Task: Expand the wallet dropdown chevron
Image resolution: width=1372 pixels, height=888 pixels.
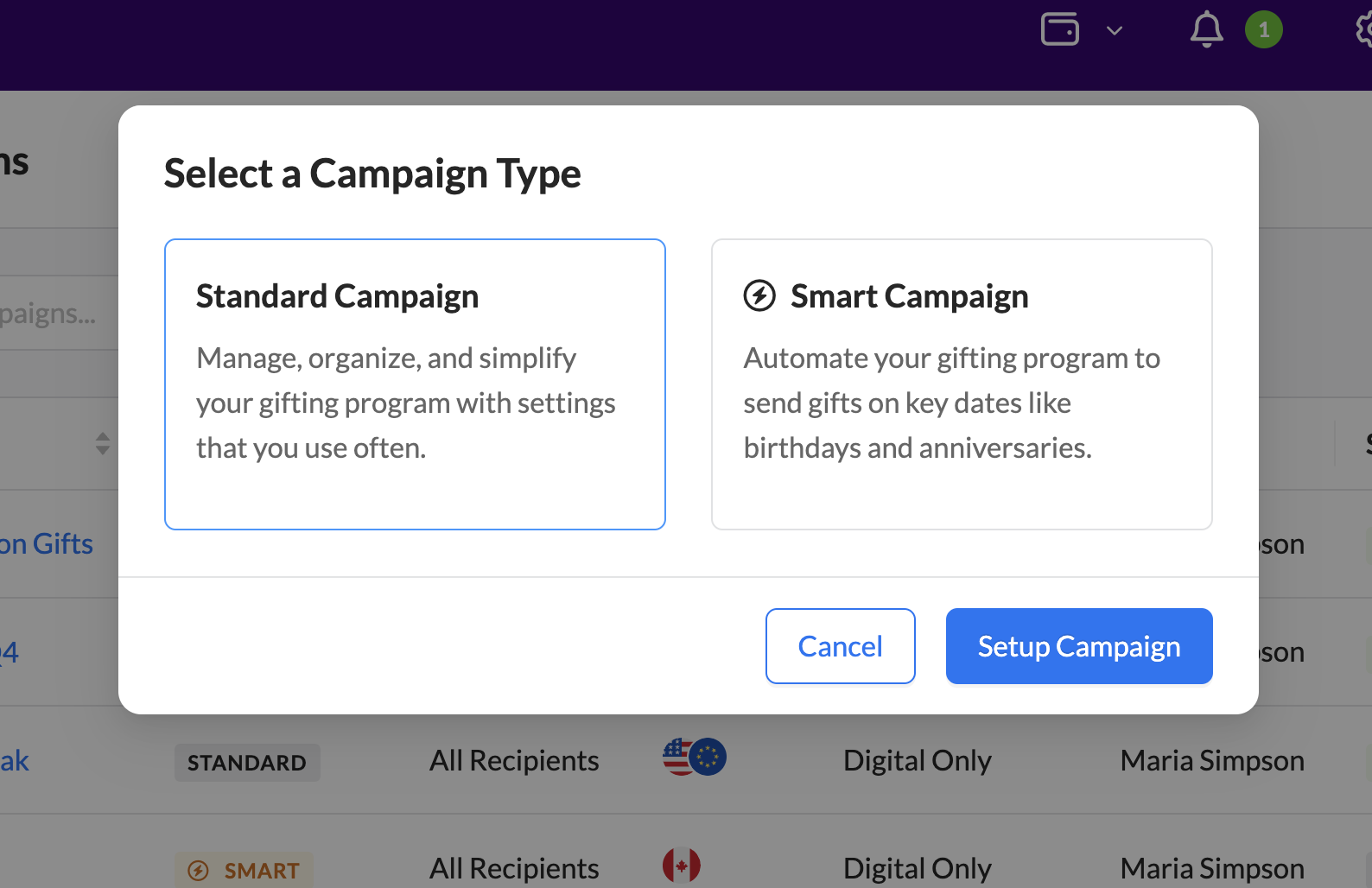Action: 1115,31
